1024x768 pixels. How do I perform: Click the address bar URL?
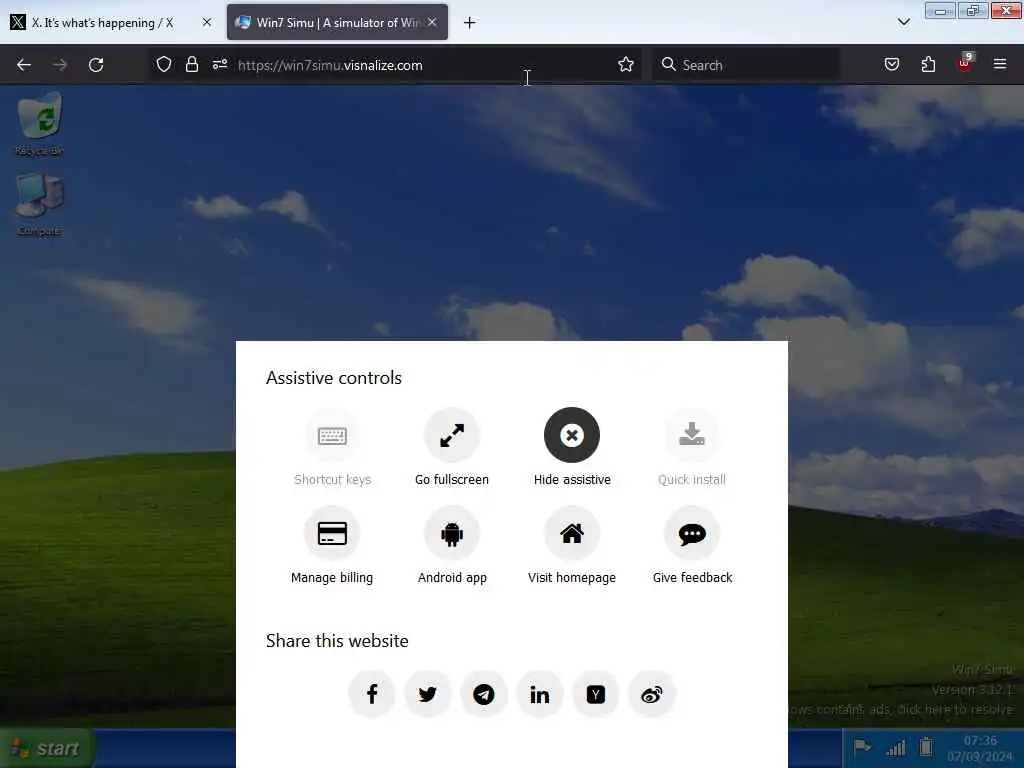click(330, 65)
